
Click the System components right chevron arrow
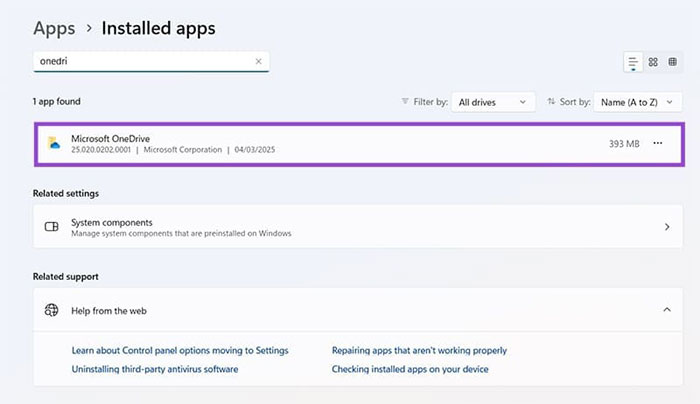coord(667,227)
